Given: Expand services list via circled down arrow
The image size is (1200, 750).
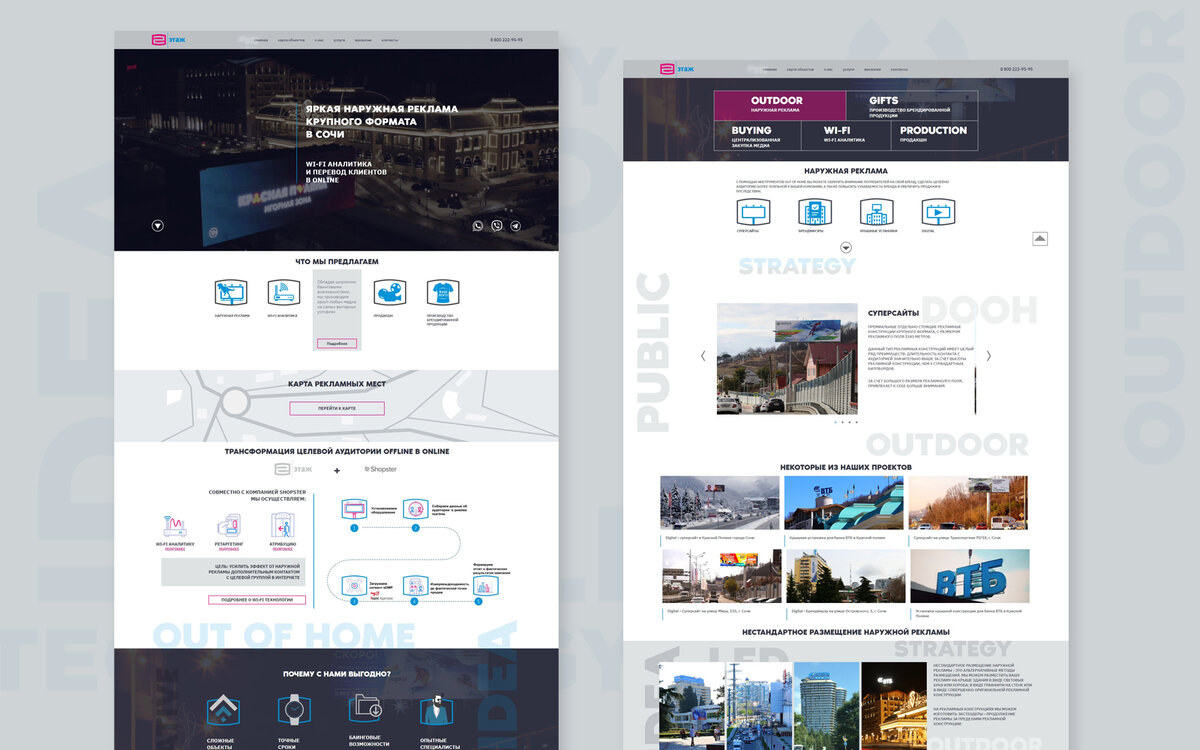Looking at the screenshot, I should pyautogui.click(x=846, y=247).
